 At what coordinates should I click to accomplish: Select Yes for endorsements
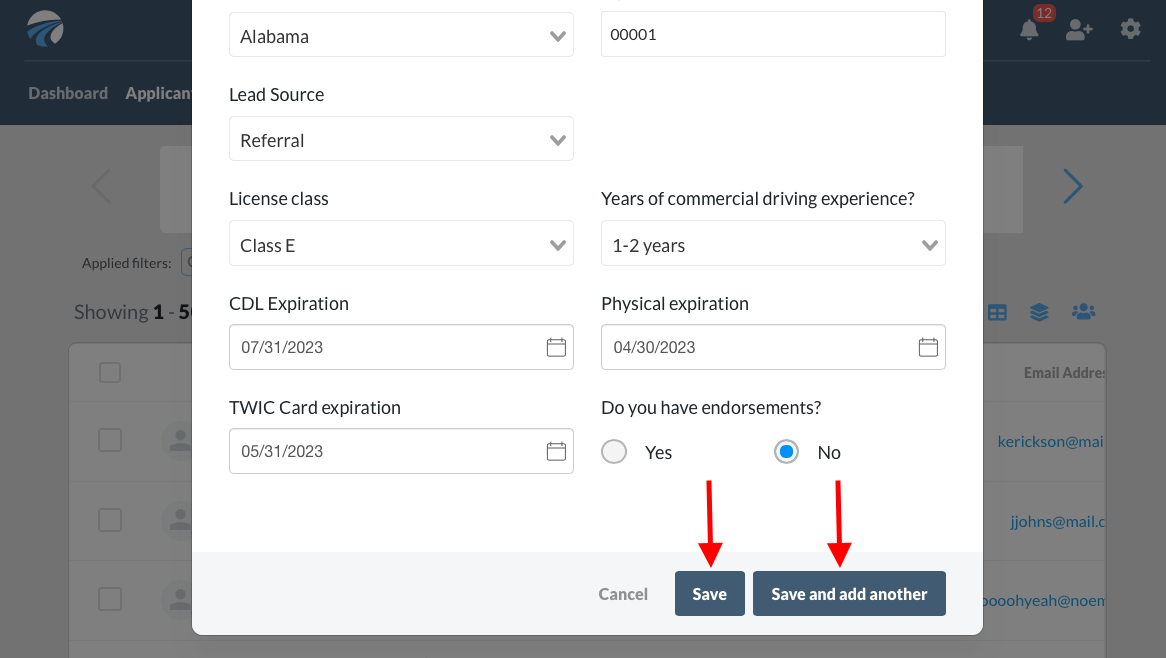pos(614,452)
